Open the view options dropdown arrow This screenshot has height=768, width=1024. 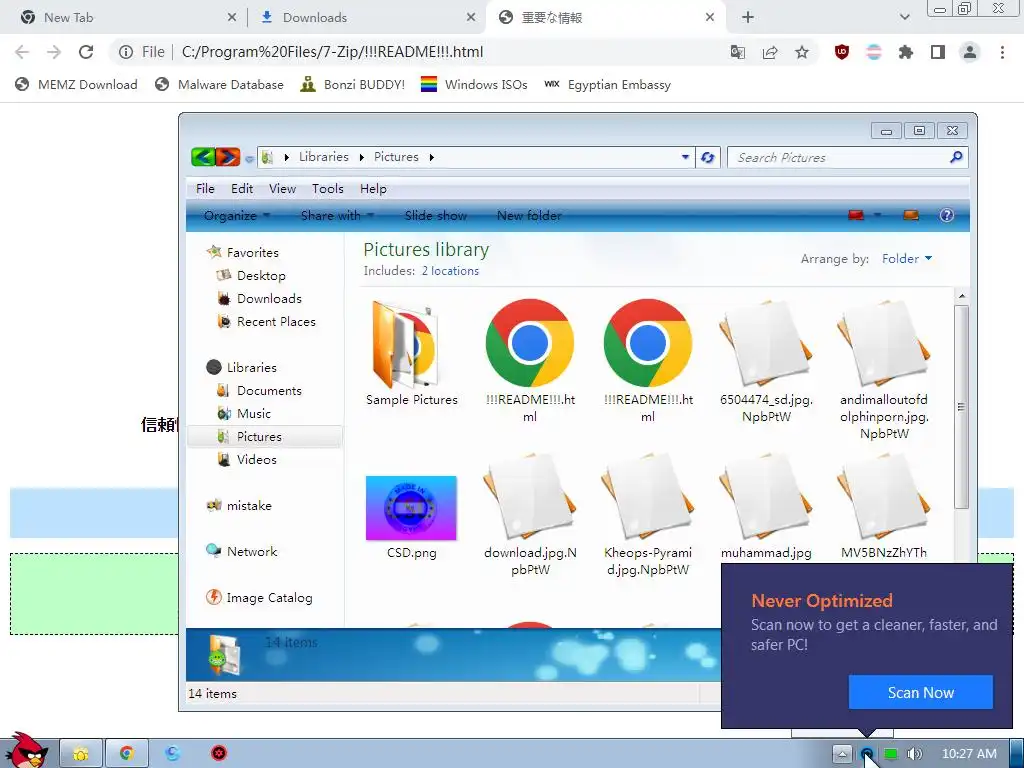[878, 216]
